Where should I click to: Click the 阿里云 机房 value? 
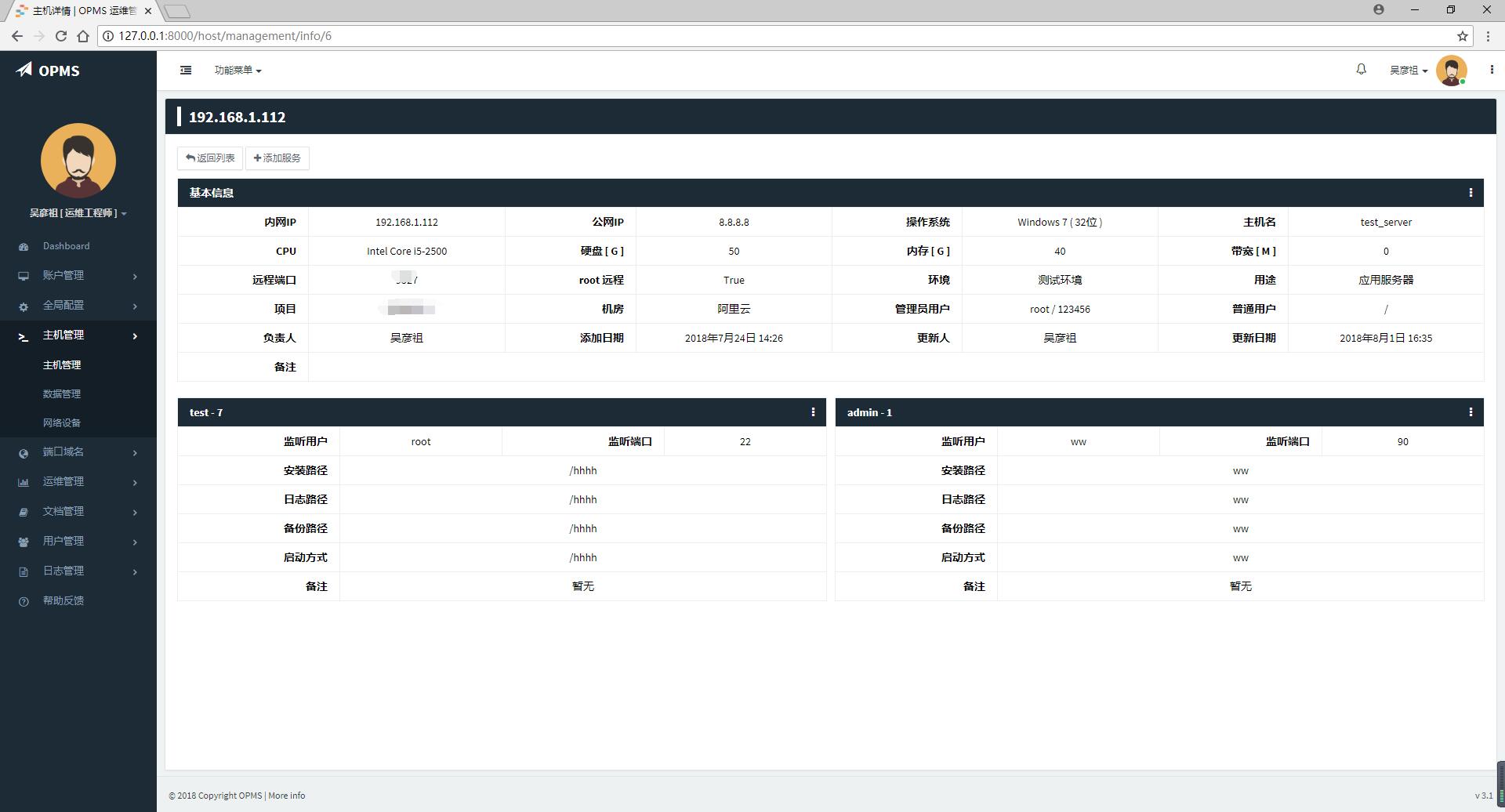click(734, 310)
